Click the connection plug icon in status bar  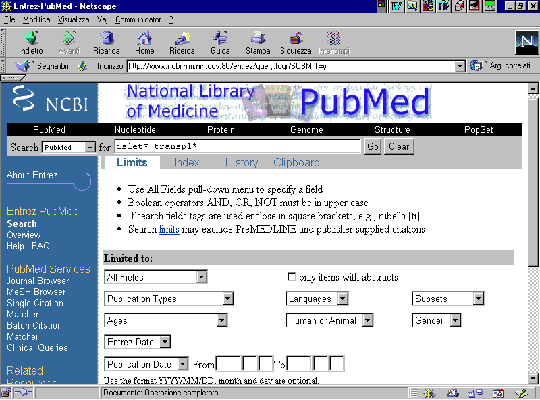coord(23,393)
